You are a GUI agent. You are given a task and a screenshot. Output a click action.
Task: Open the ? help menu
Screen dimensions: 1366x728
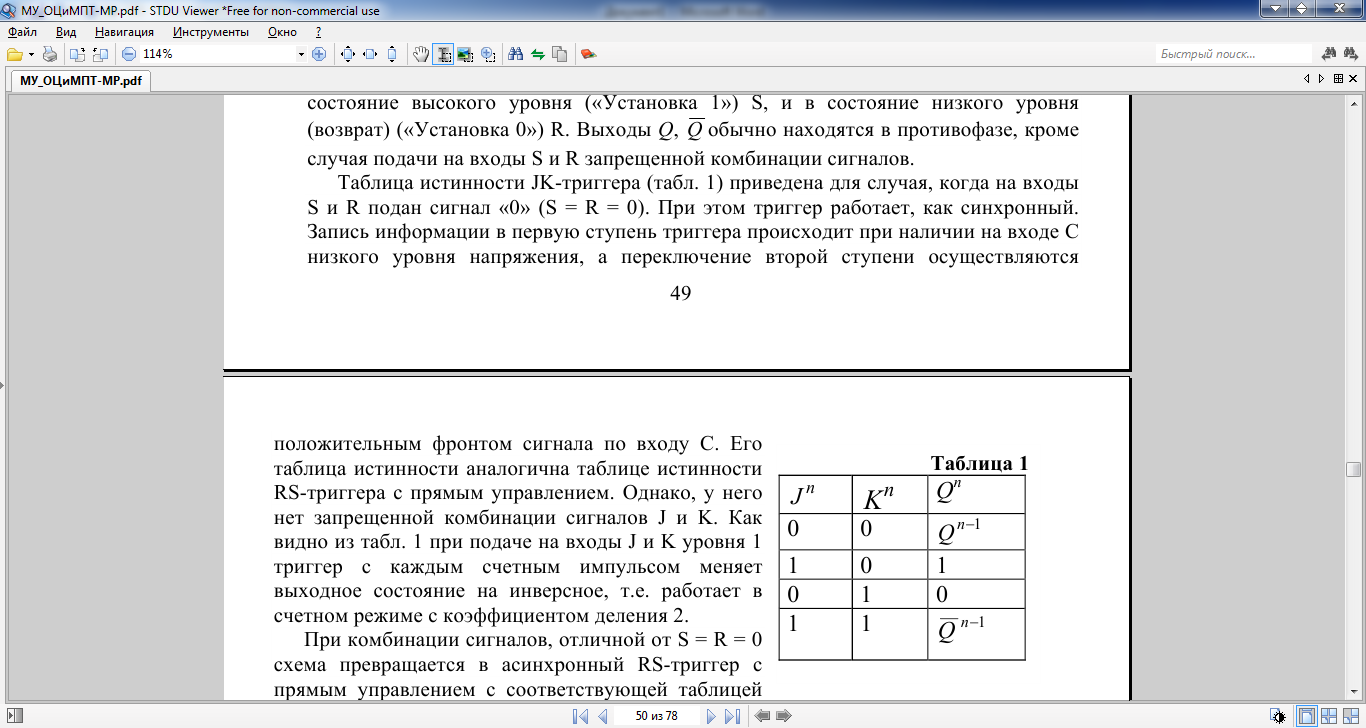[318, 32]
